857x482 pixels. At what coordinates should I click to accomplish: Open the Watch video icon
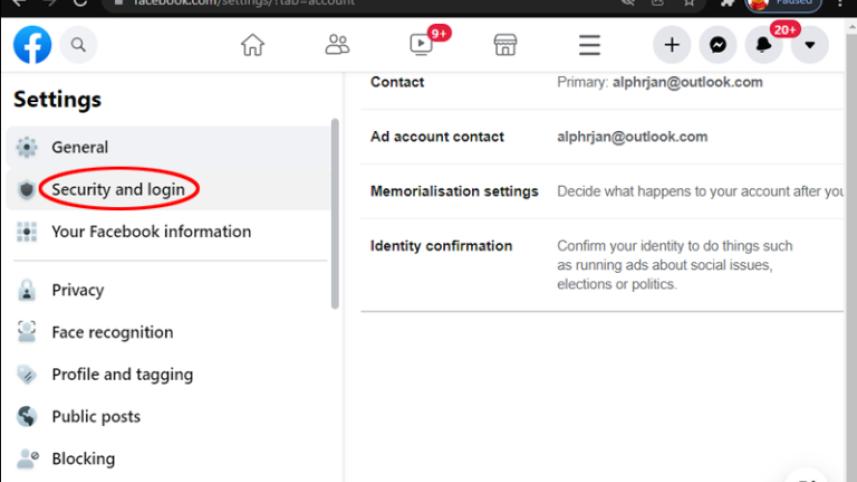click(423, 45)
